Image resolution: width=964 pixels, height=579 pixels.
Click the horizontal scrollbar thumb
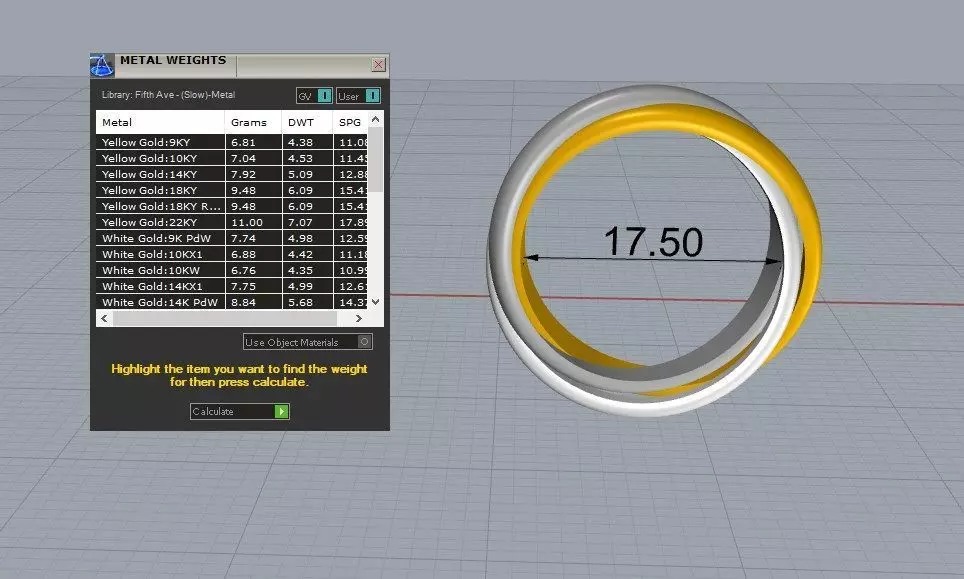point(225,318)
